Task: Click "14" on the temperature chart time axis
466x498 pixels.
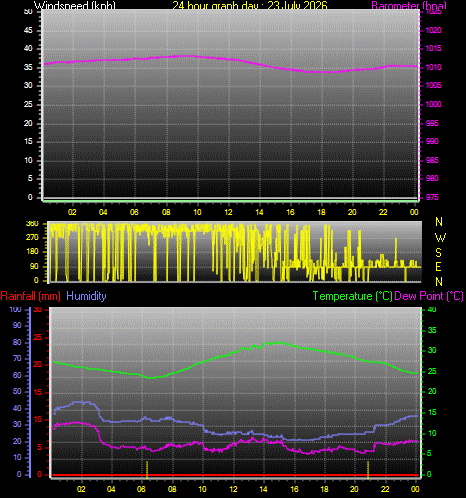Action: pos(263,489)
